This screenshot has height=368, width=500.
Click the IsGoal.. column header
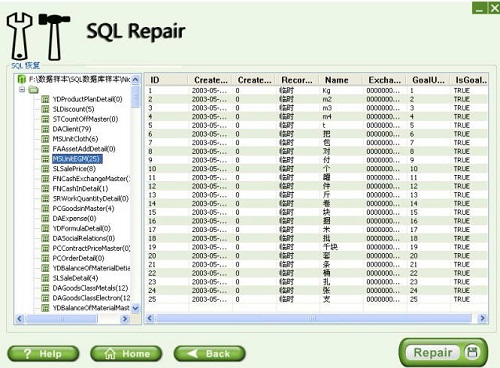470,80
